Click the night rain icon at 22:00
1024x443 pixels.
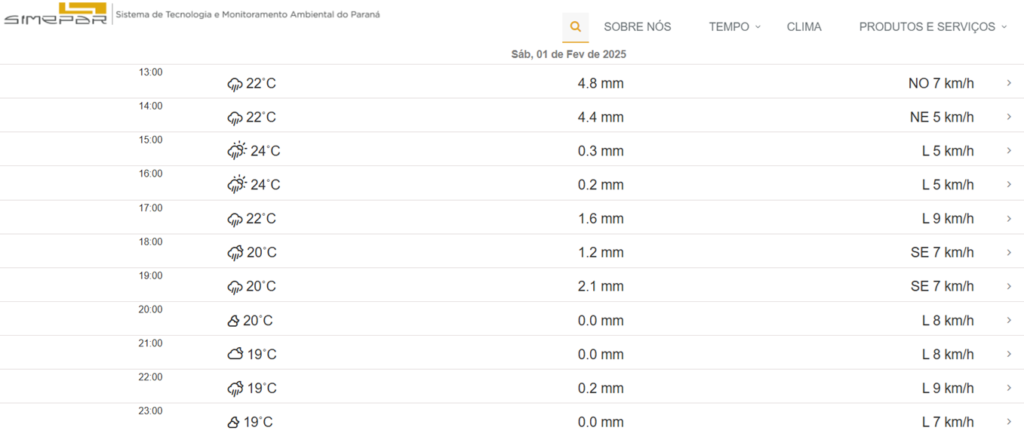[236, 388]
